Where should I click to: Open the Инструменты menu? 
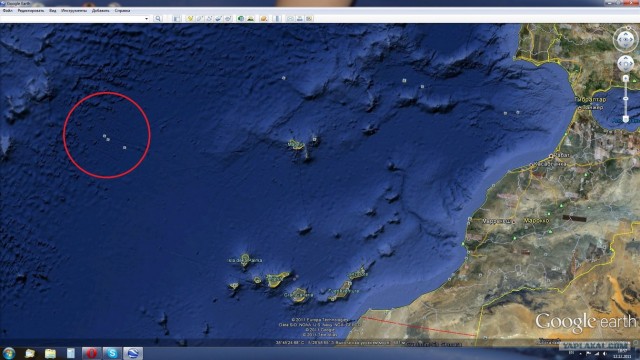point(74,11)
